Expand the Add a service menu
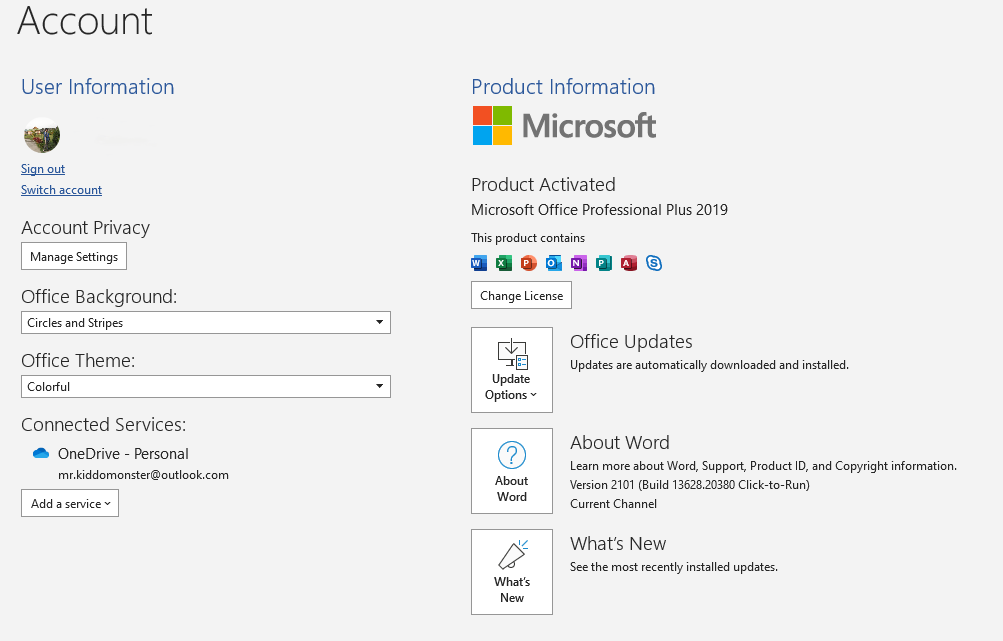Screen dimensions: 1003x641 pyautogui.click(x=70, y=503)
